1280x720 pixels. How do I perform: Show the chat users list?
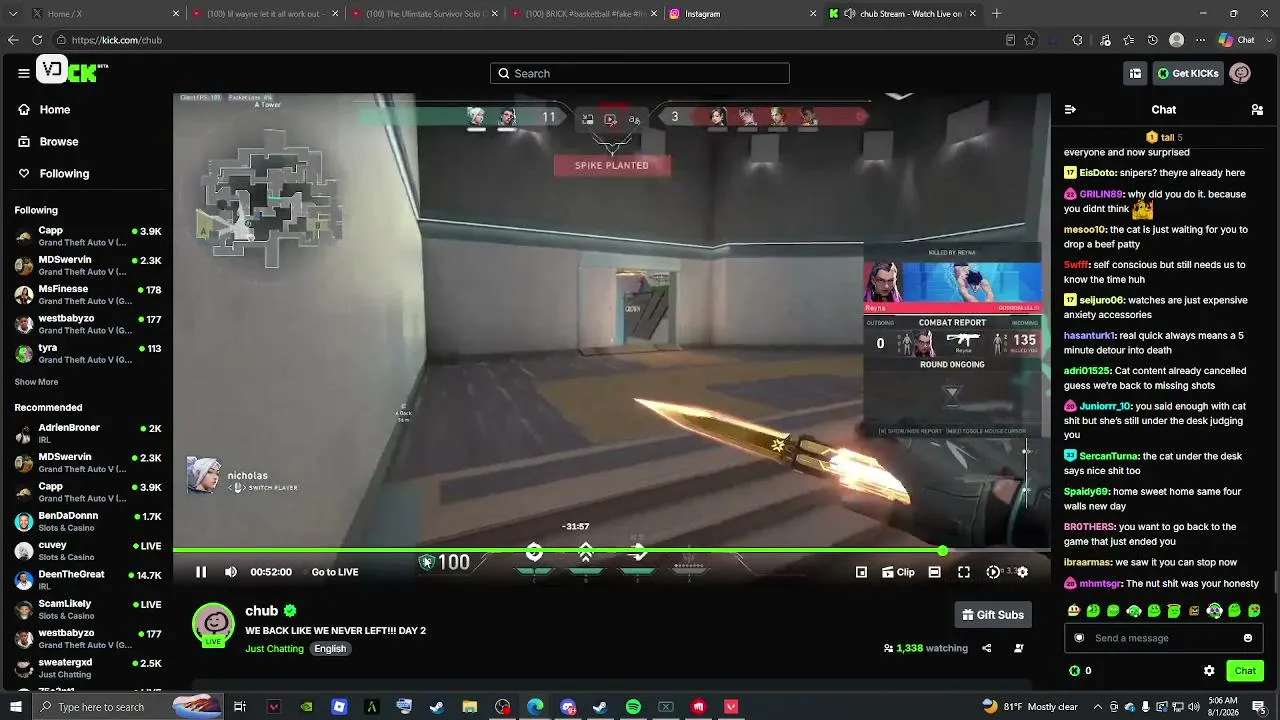(1257, 110)
